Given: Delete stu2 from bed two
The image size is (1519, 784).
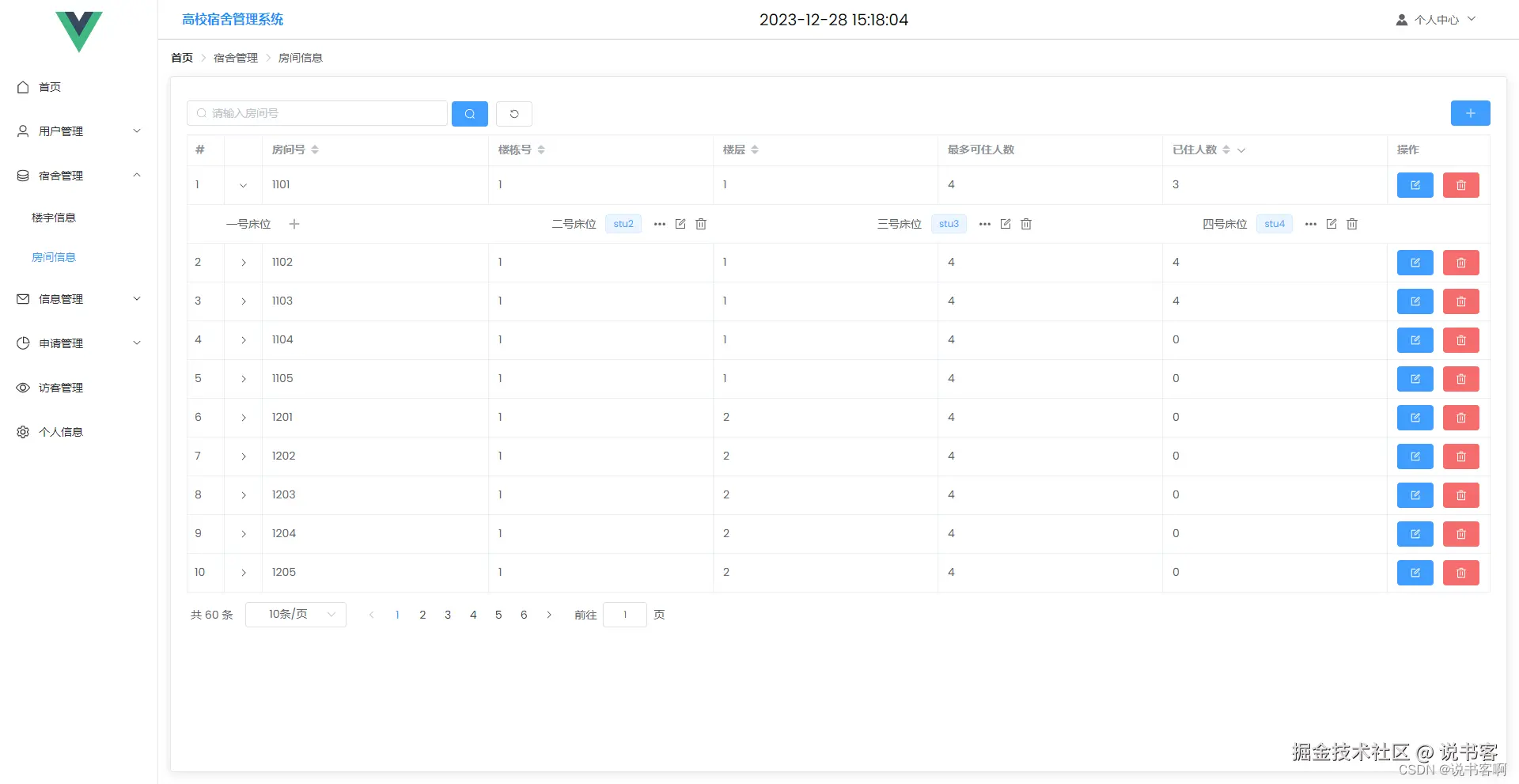Looking at the screenshot, I should [x=701, y=224].
